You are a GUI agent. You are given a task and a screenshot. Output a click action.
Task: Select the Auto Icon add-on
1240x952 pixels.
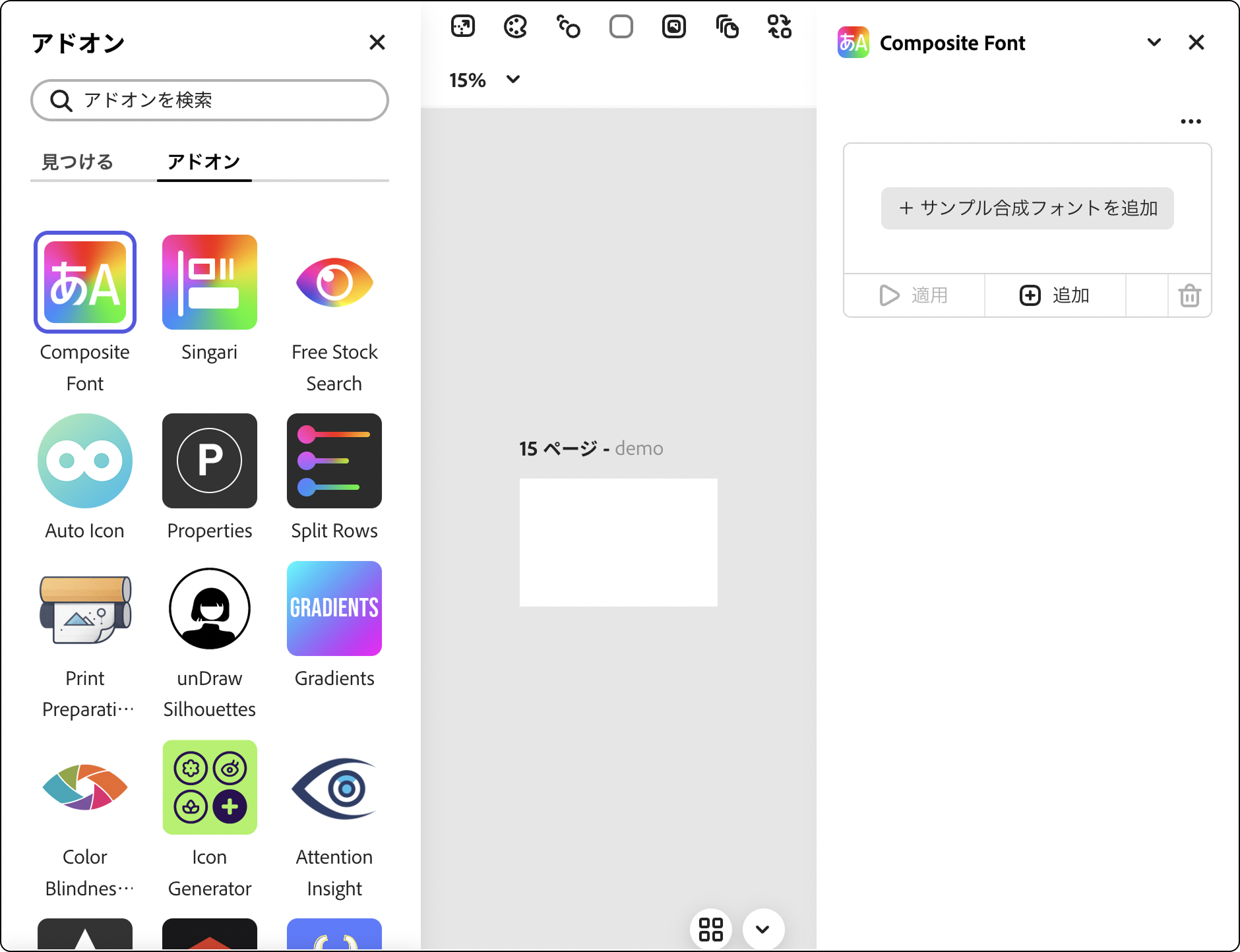[84, 461]
